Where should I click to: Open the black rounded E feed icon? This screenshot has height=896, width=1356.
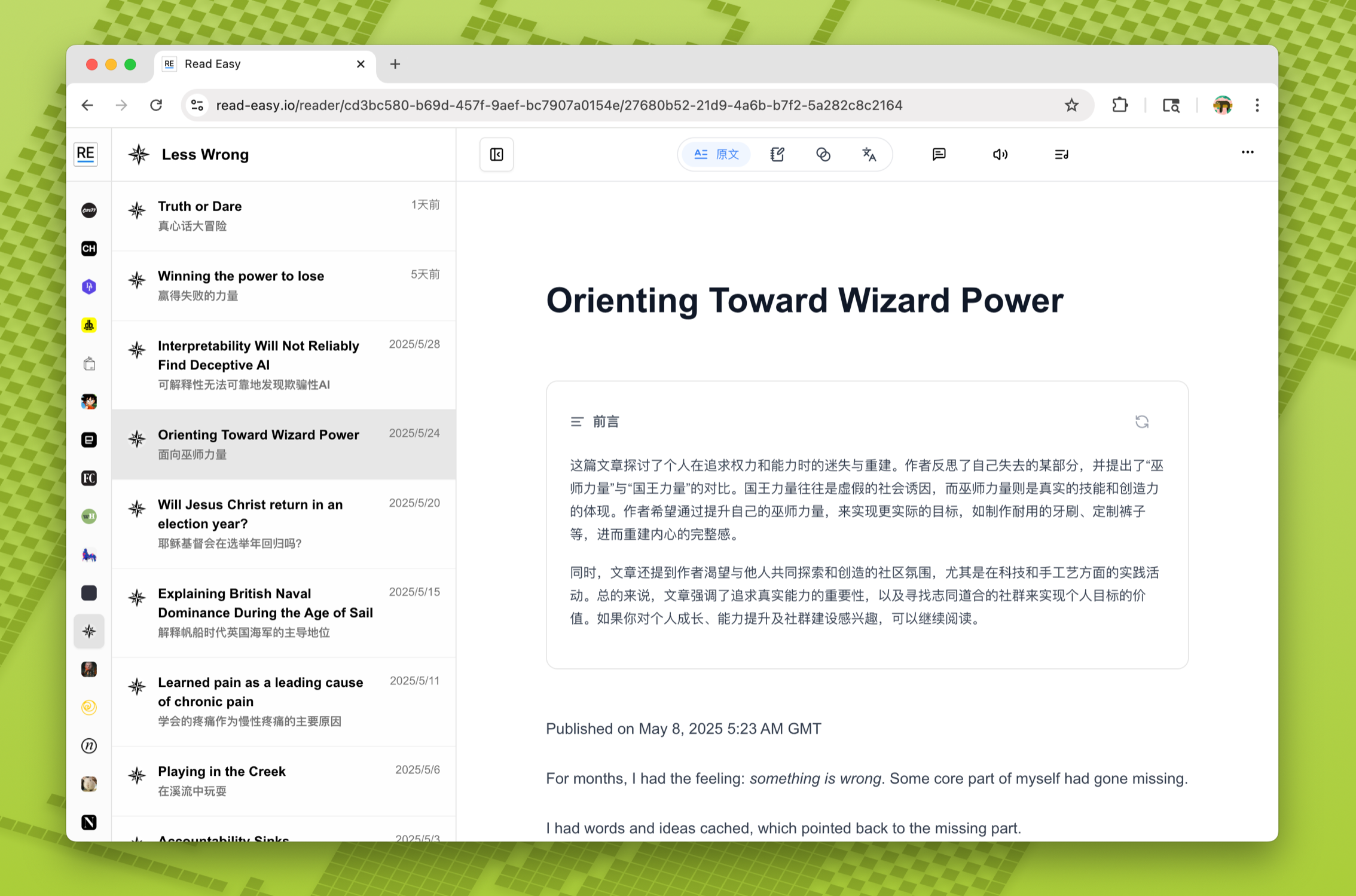click(89, 440)
